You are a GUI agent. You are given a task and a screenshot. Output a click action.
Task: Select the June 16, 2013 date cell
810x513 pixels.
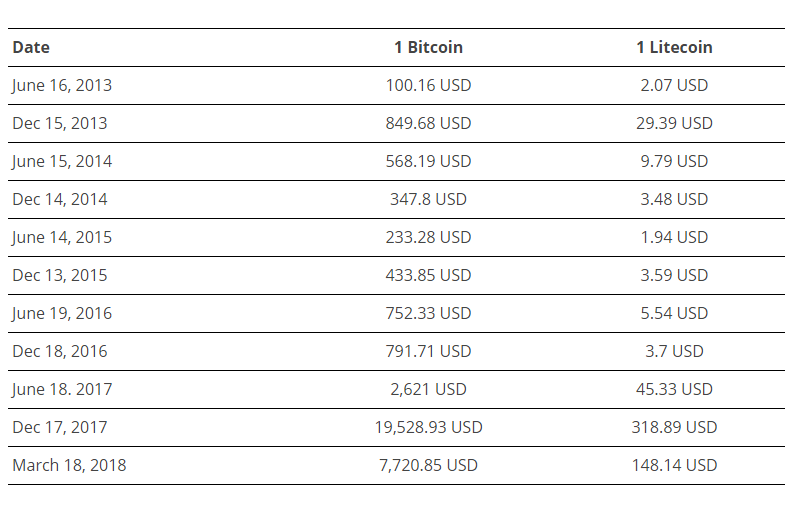click(62, 85)
